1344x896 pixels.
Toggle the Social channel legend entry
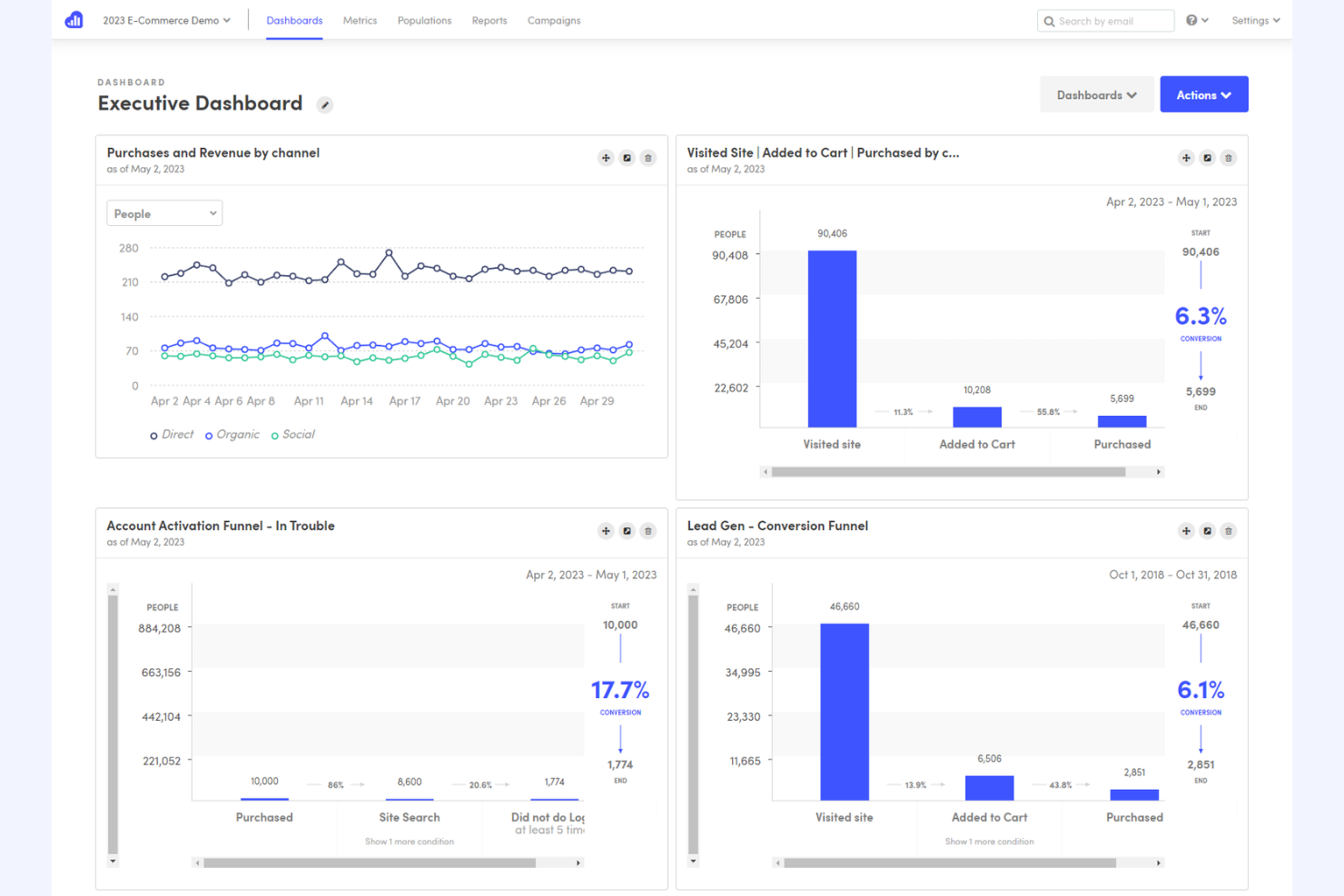[292, 434]
